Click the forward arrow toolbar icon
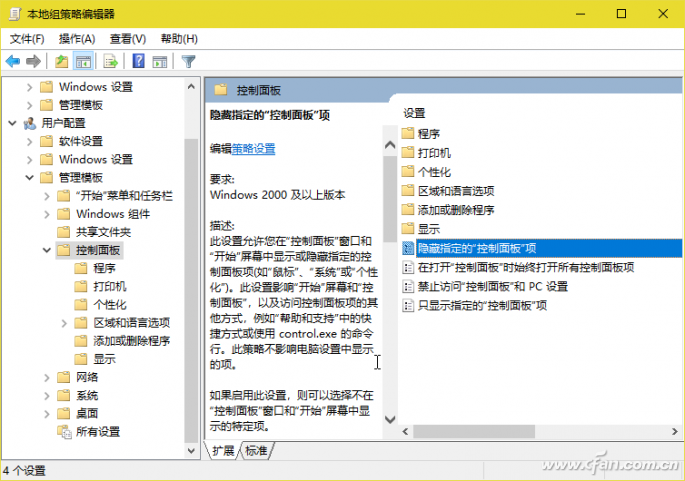This screenshot has width=685, height=481. pyautogui.click(x=33, y=61)
